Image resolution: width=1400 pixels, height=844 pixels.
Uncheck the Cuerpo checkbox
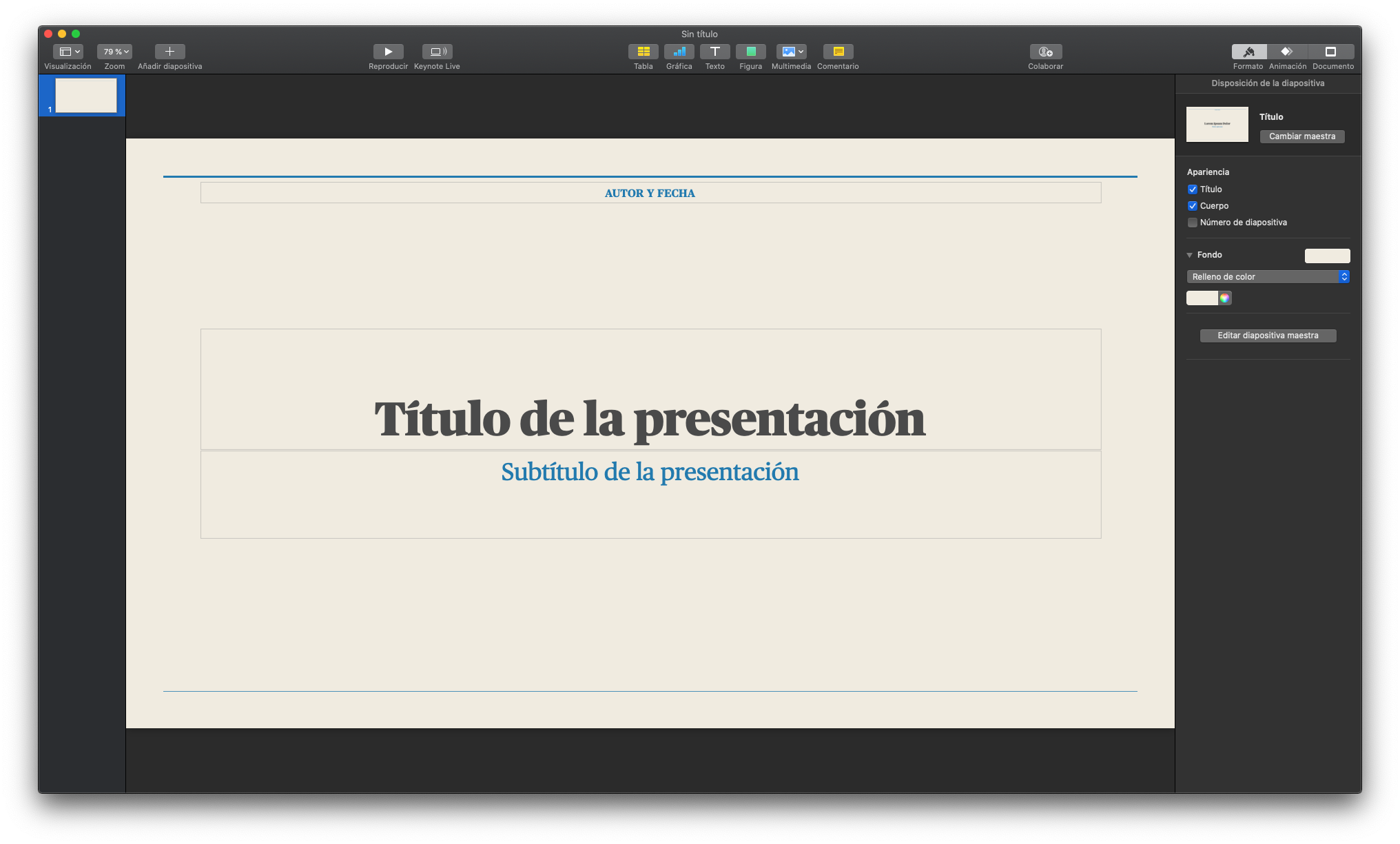pos(1193,206)
